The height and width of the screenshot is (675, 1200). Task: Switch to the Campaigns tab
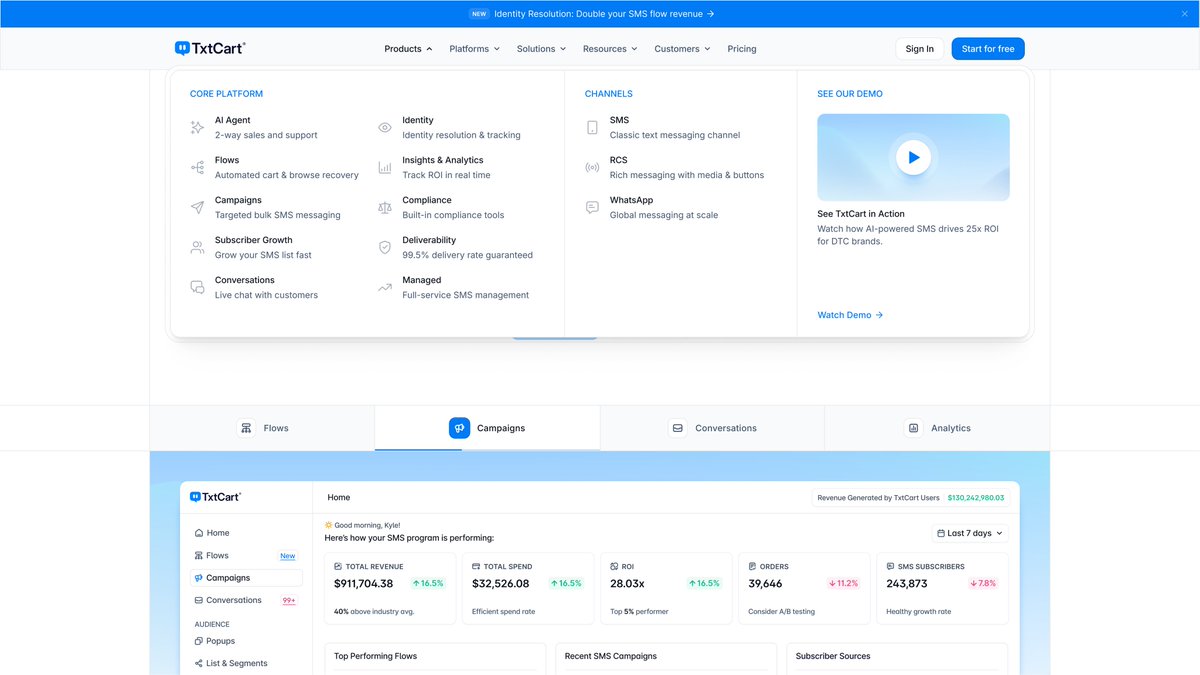pos(487,428)
